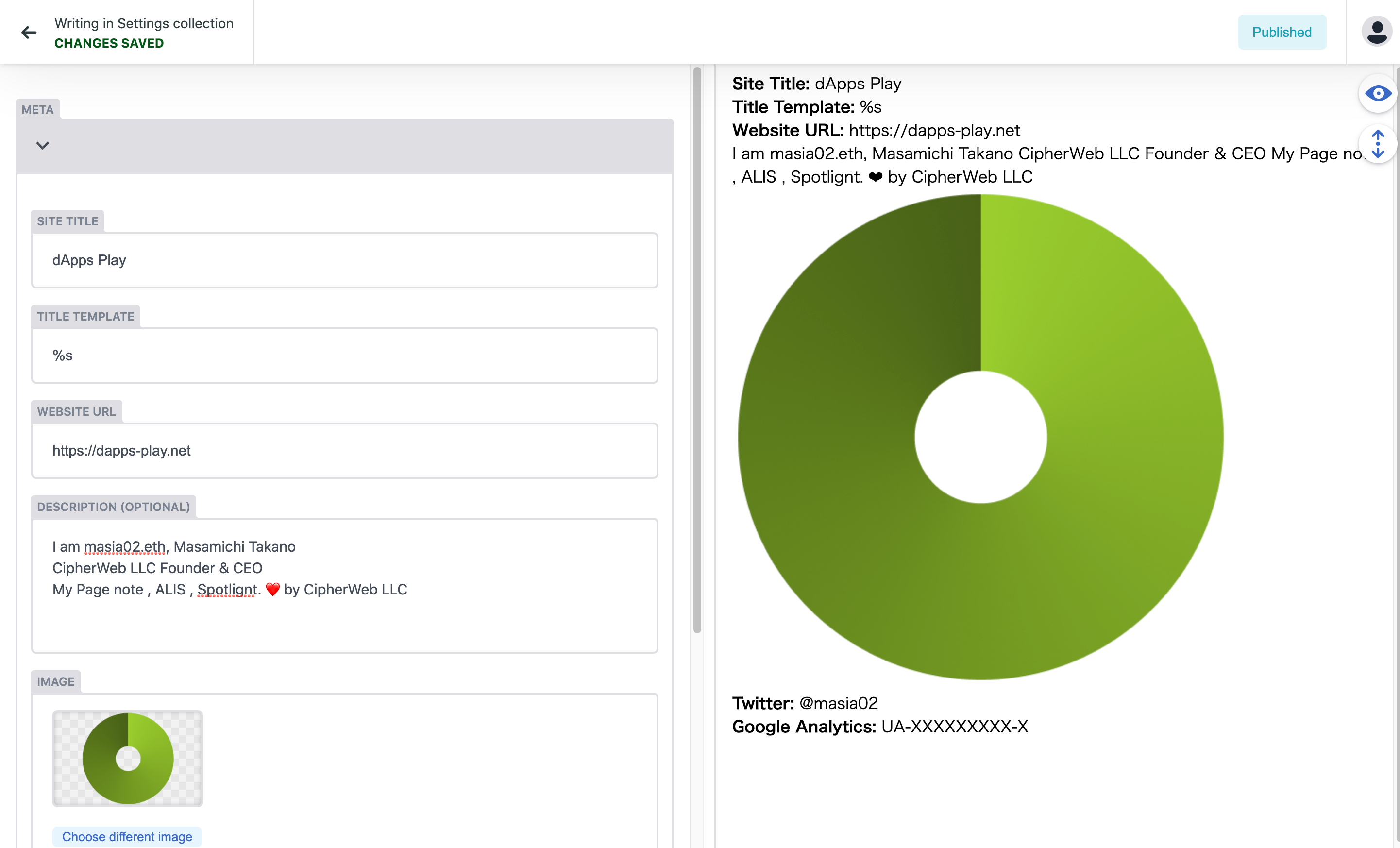Open the user account avatar menu

[1376, 32]
